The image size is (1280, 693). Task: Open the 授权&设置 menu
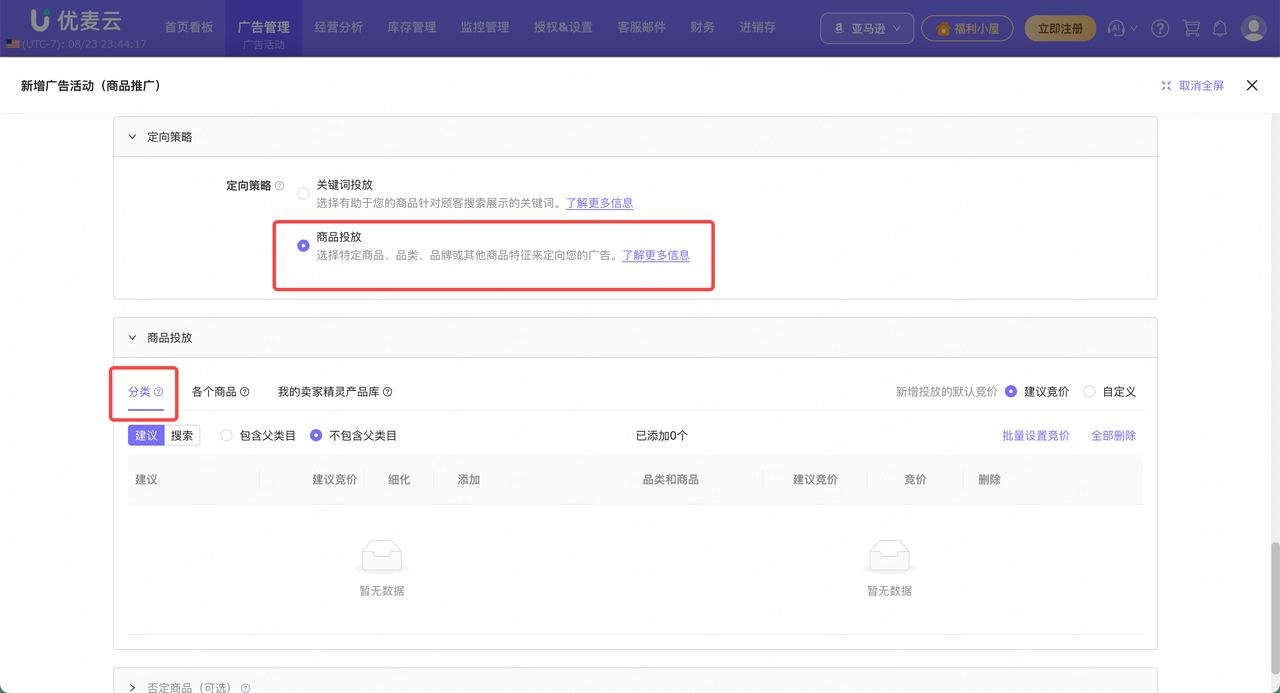(x=563, y=28)
